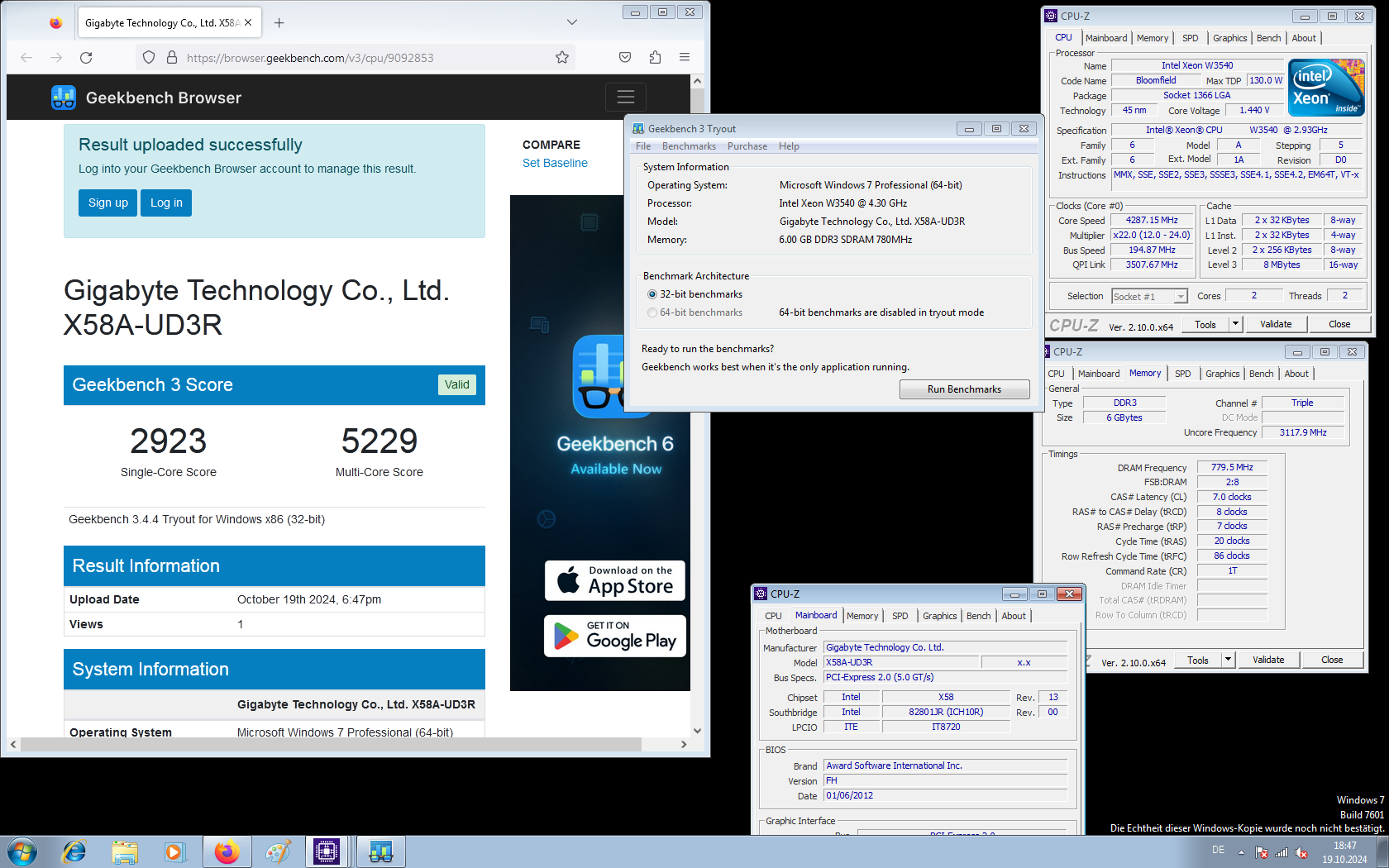Click DRAM Frequency value 779.5 MHz
This screenshot has width=1389, height=868.
pos(1232,468)
